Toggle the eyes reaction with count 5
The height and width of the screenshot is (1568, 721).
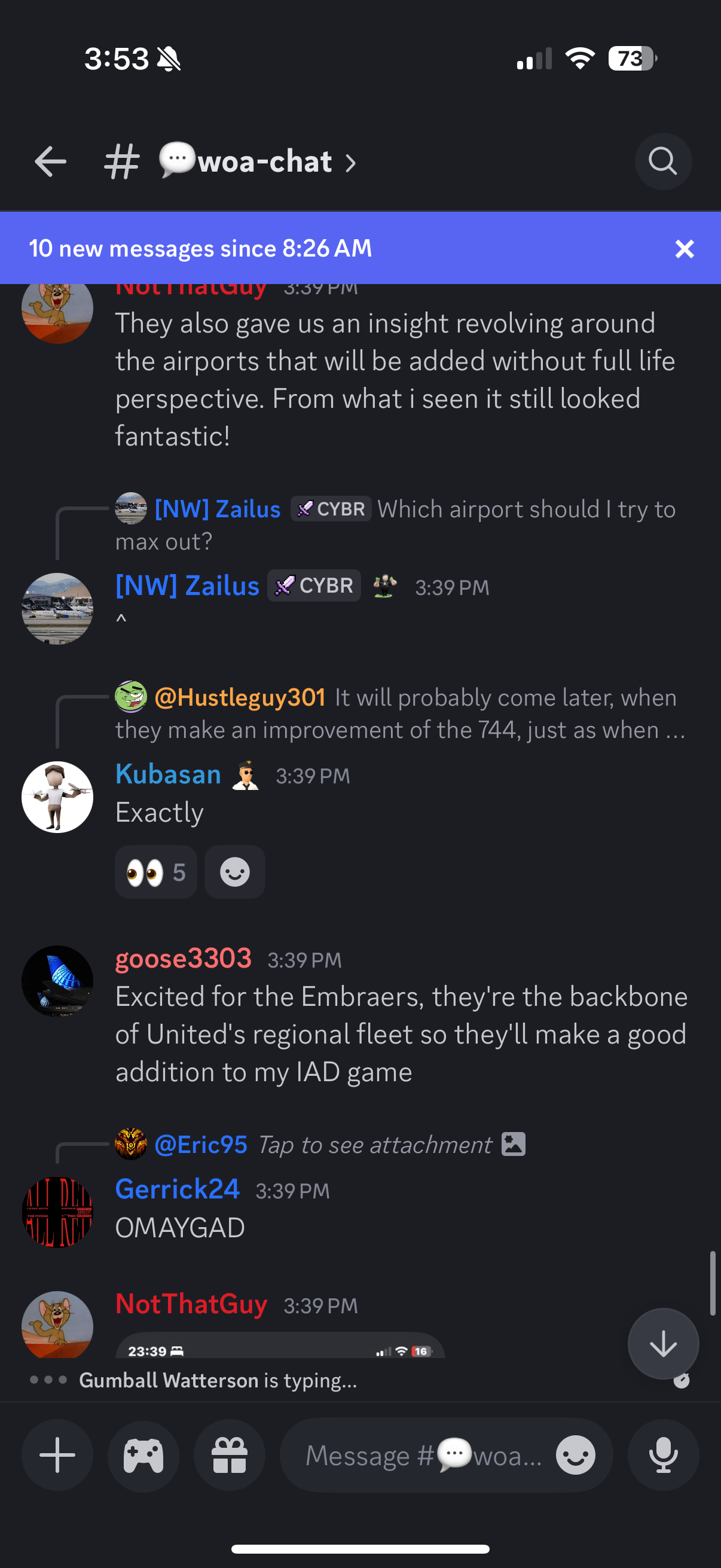click(x=156, y=873)
